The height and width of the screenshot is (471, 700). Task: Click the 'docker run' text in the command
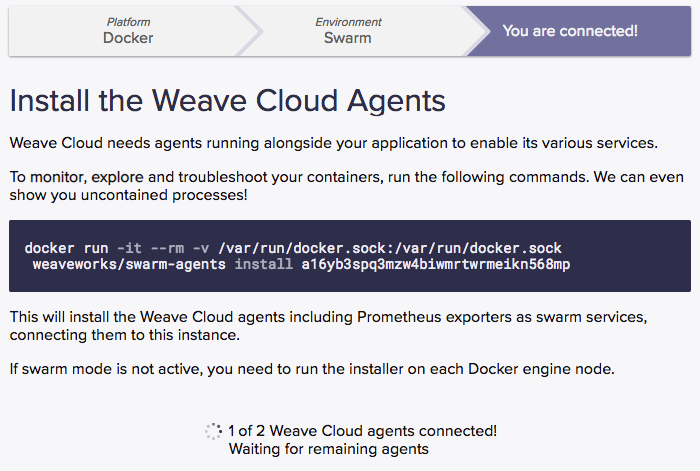[67, 248]
